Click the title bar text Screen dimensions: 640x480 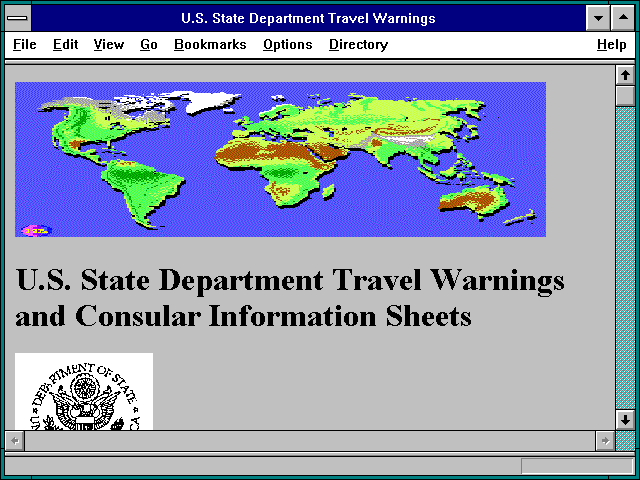(x=308, y=18)
